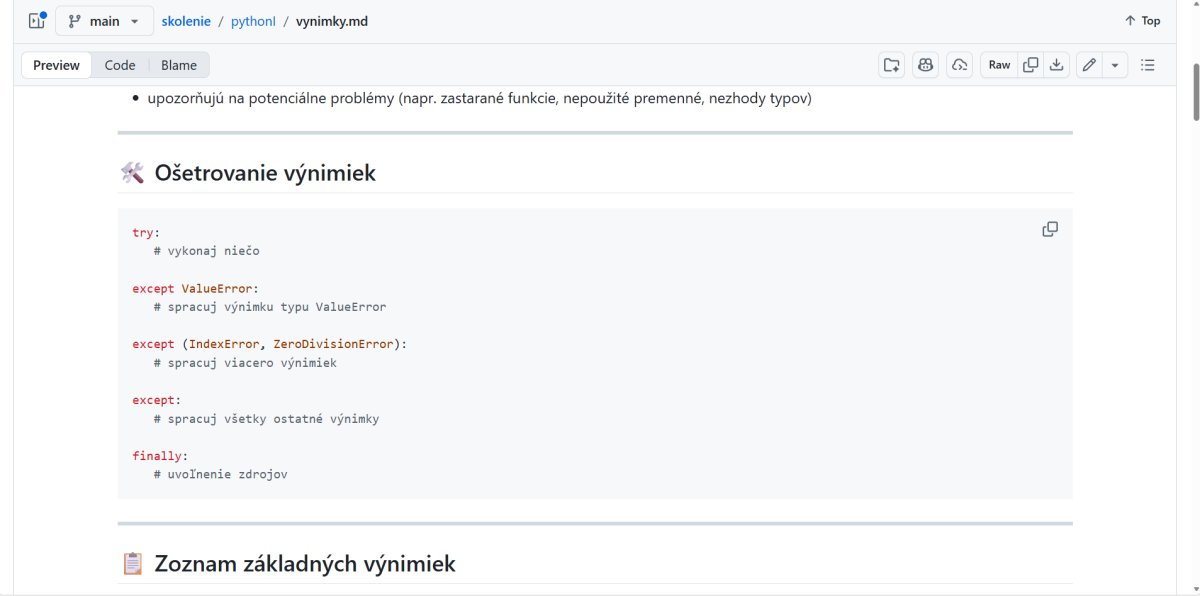This screenshot has height=596, width=1200.
Task: Expand more edit options arrow
Action: (x=1114, y=65)
